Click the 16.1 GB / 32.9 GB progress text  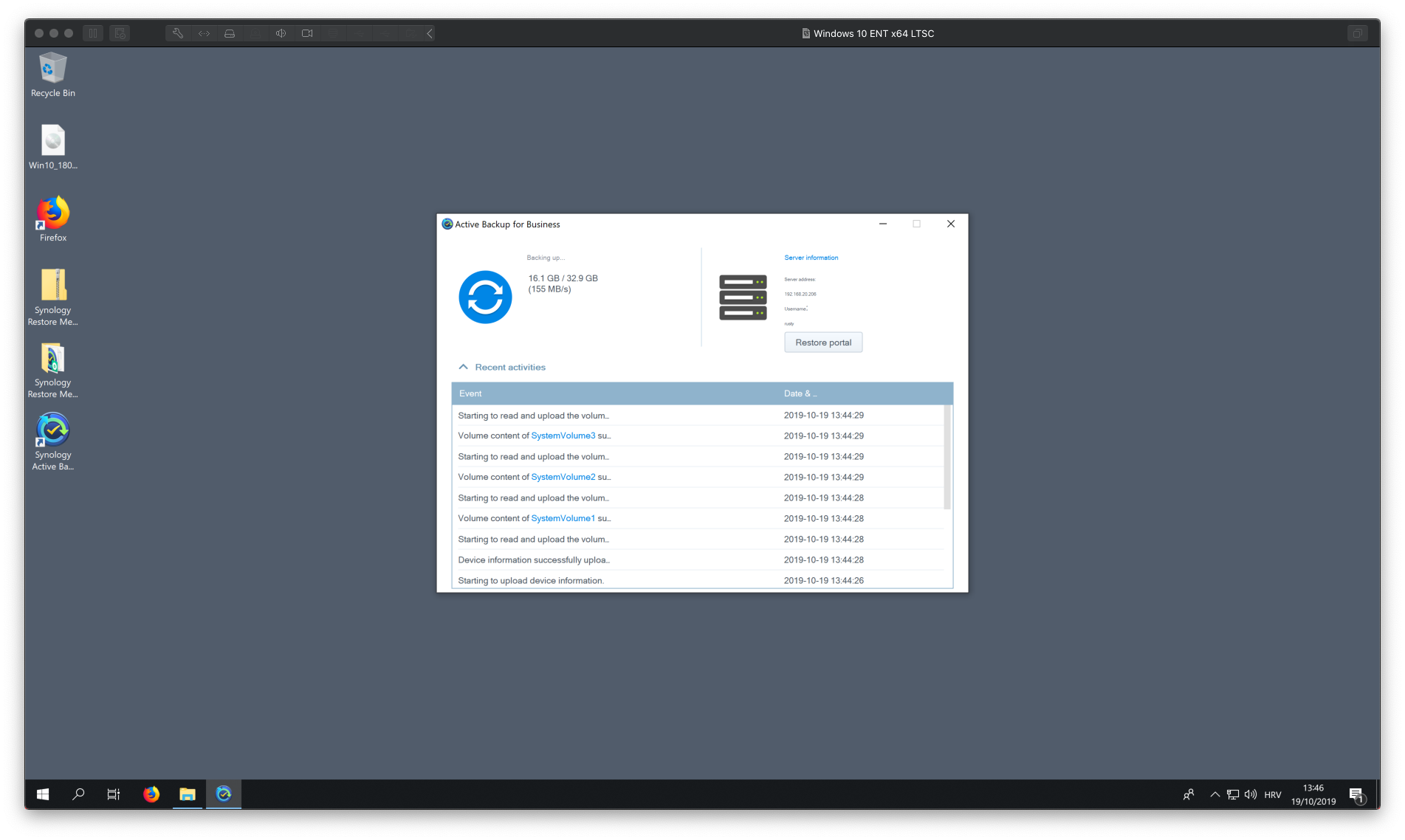click(x=563, y=278)
